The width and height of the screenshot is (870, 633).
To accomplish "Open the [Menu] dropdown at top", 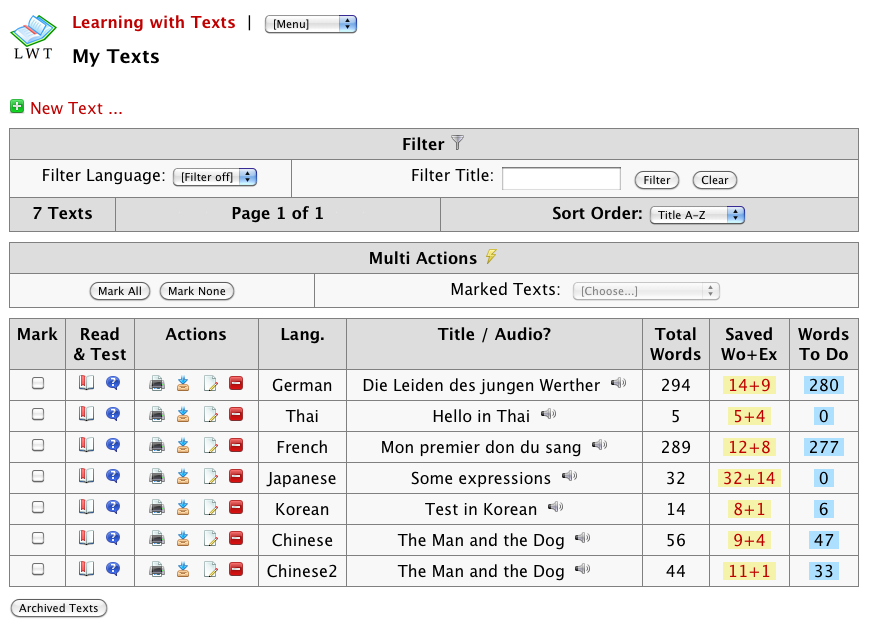I will tap(310, 24).
